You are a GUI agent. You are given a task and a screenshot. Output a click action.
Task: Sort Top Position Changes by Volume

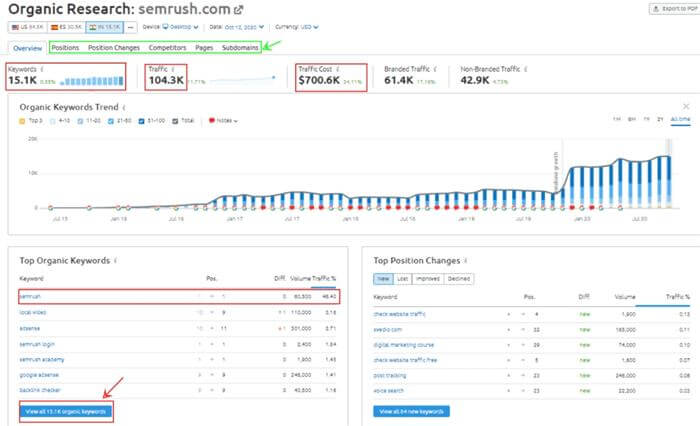pos(625,297)
